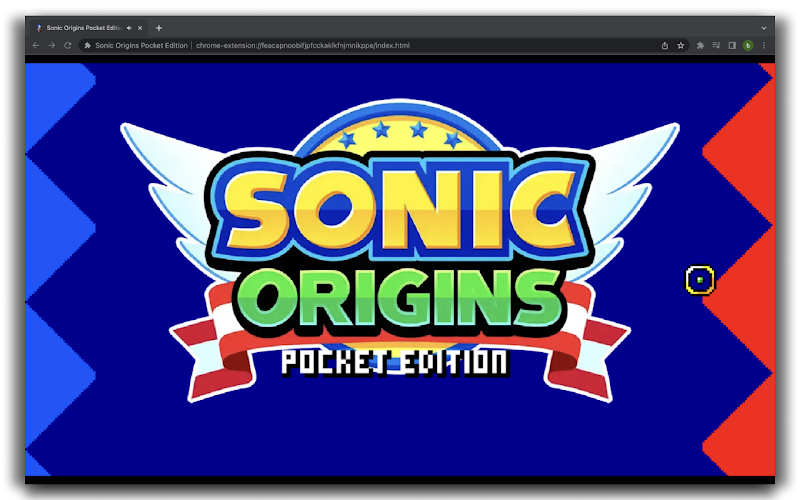Click the yellow ring in the game
This screenshot has height=500, width=800.
coord(700,280)
